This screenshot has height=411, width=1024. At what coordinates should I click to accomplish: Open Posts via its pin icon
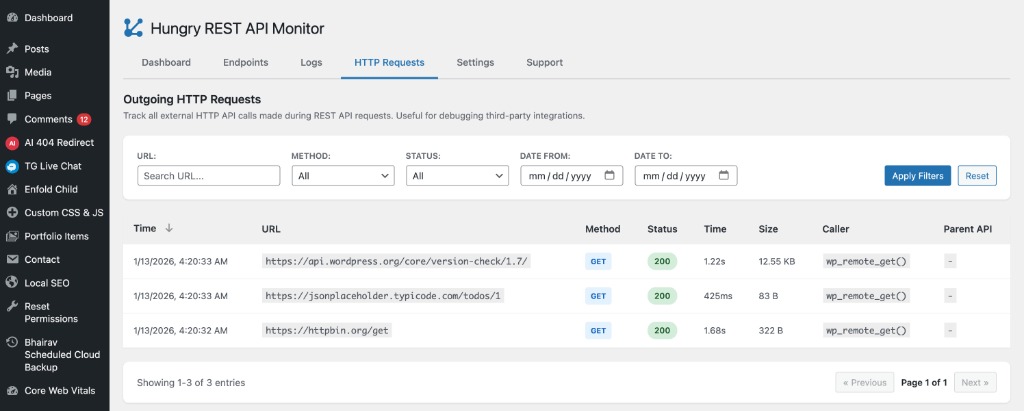tap(12, 49)
